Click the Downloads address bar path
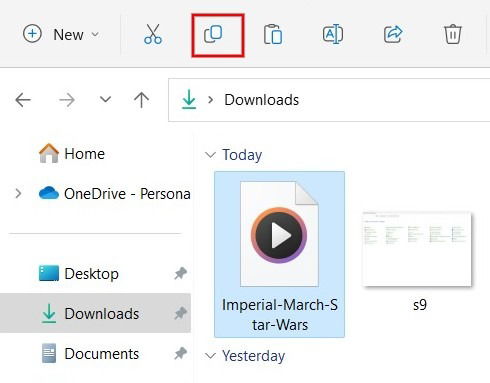 (x=261, y=100)
